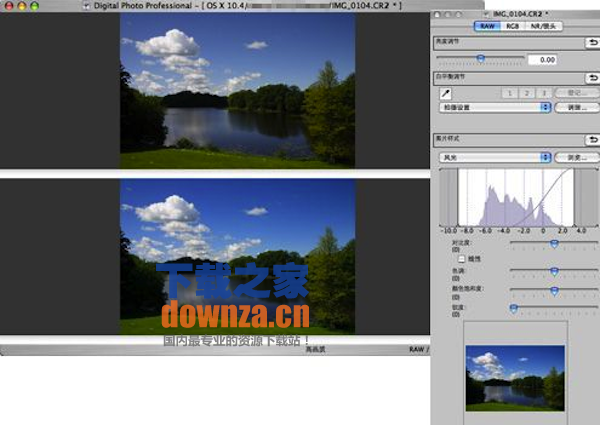Adjust the 颜色饱和度 saturation slider
This screenshot has height=425, width=600.
tap(554, 291)
